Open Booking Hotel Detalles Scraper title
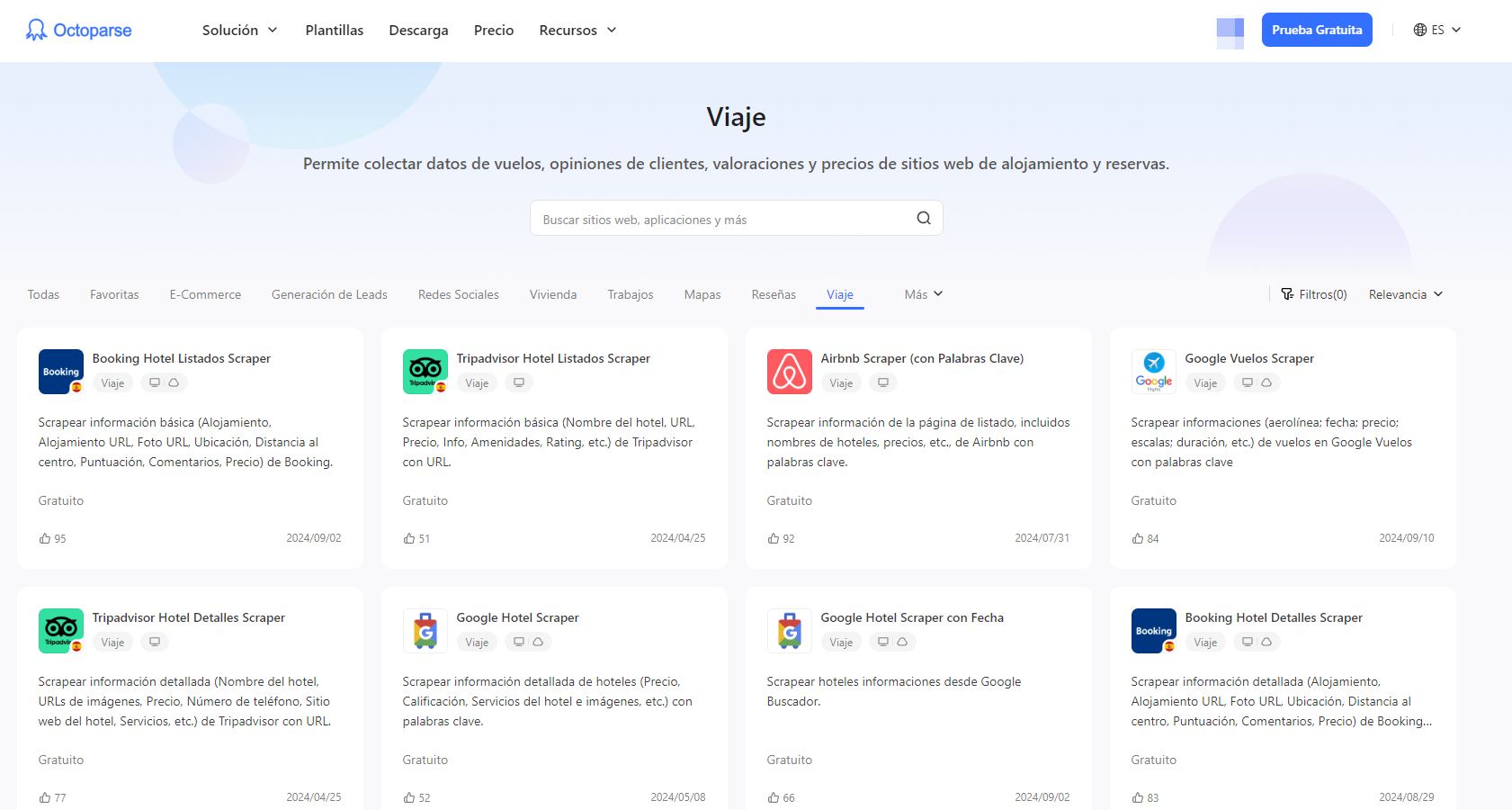Viewport: 1512px width, 810px height. (1274, 617)
